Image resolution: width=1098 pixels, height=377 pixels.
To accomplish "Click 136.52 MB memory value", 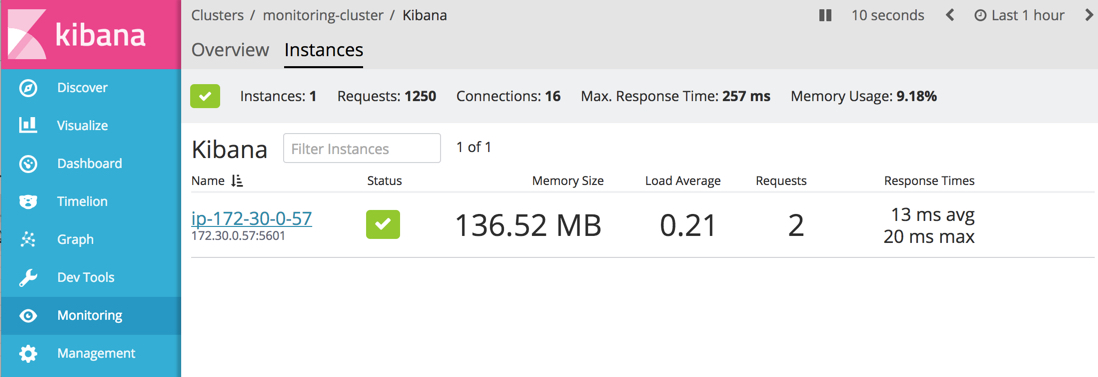I will tap(529, 226).
